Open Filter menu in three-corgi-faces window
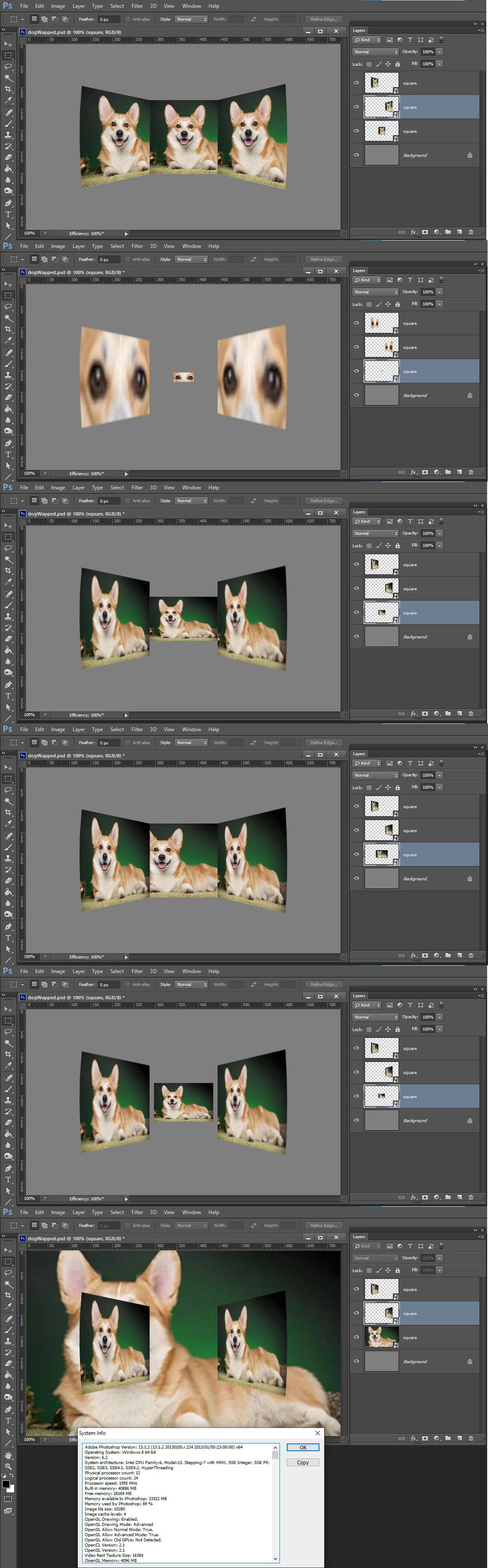 (x=137, y=6)
